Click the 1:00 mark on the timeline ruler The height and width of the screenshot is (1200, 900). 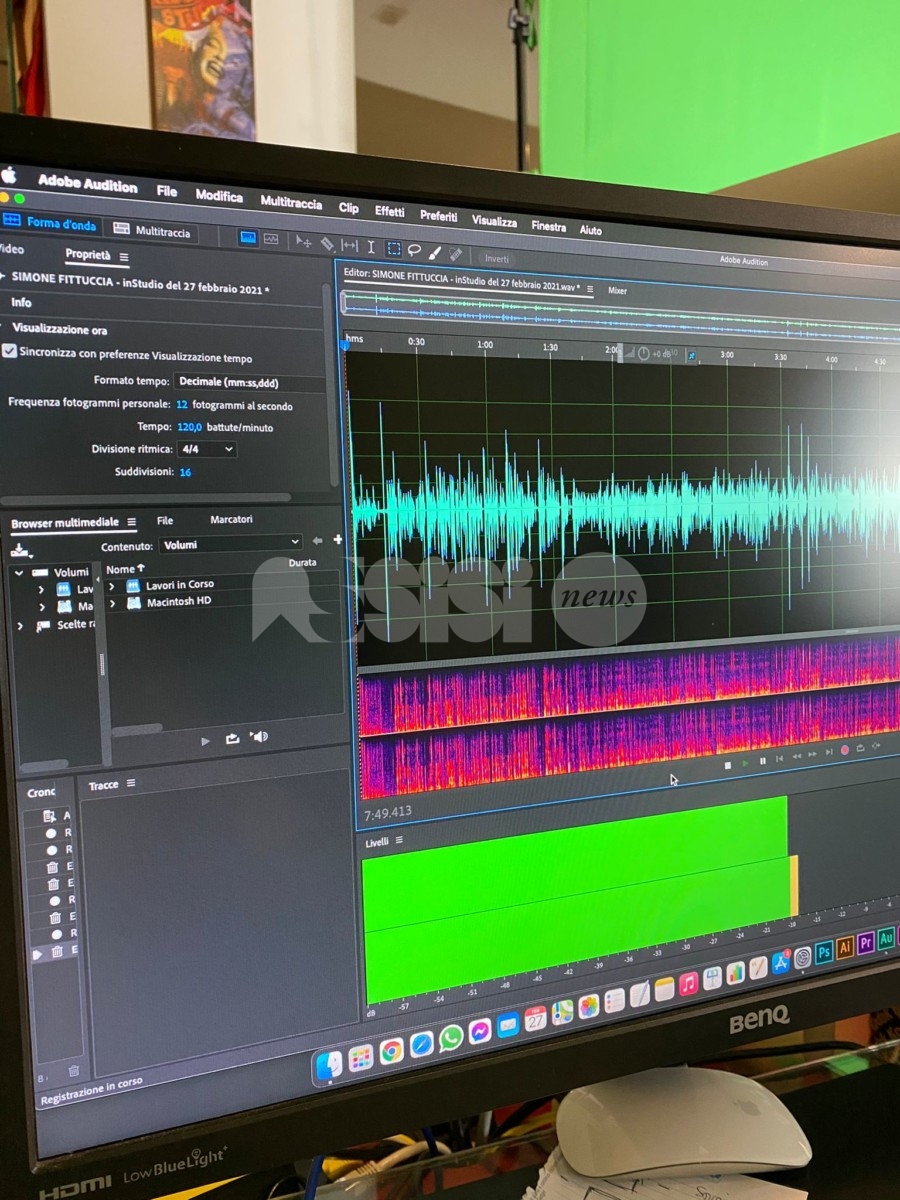pyautogui.click(x=485, y=345)
